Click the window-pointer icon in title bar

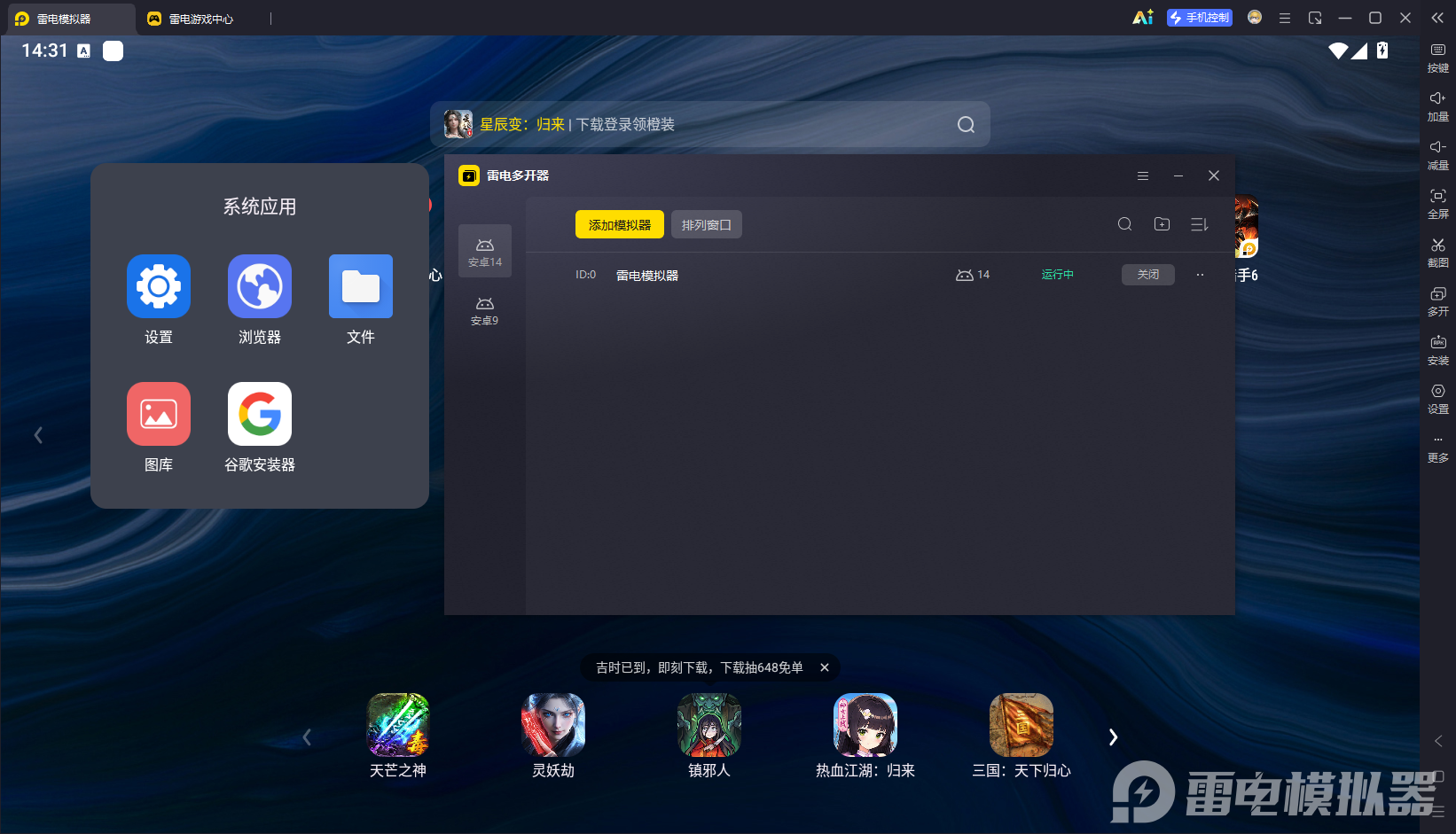1315,18
